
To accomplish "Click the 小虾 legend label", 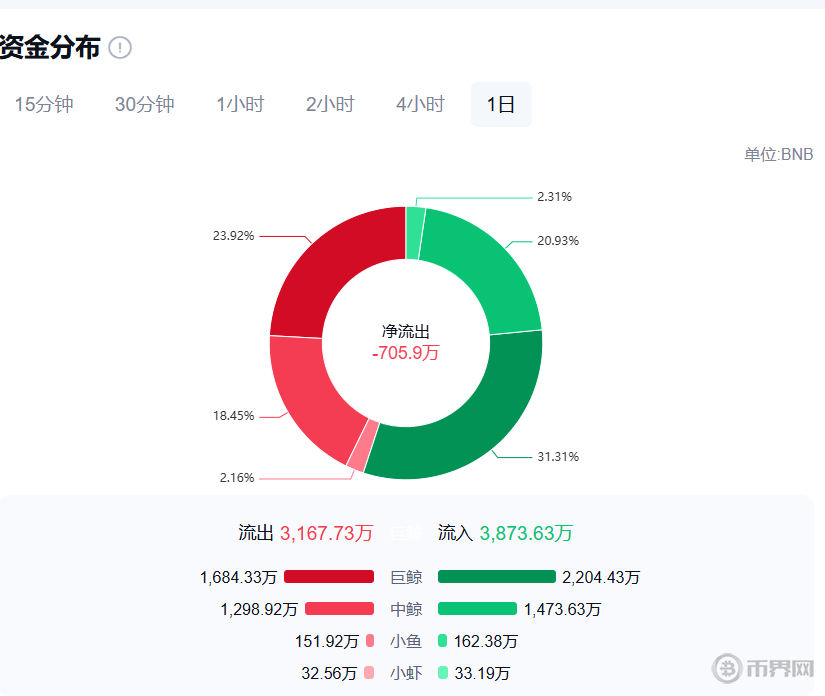I will 406,673.
